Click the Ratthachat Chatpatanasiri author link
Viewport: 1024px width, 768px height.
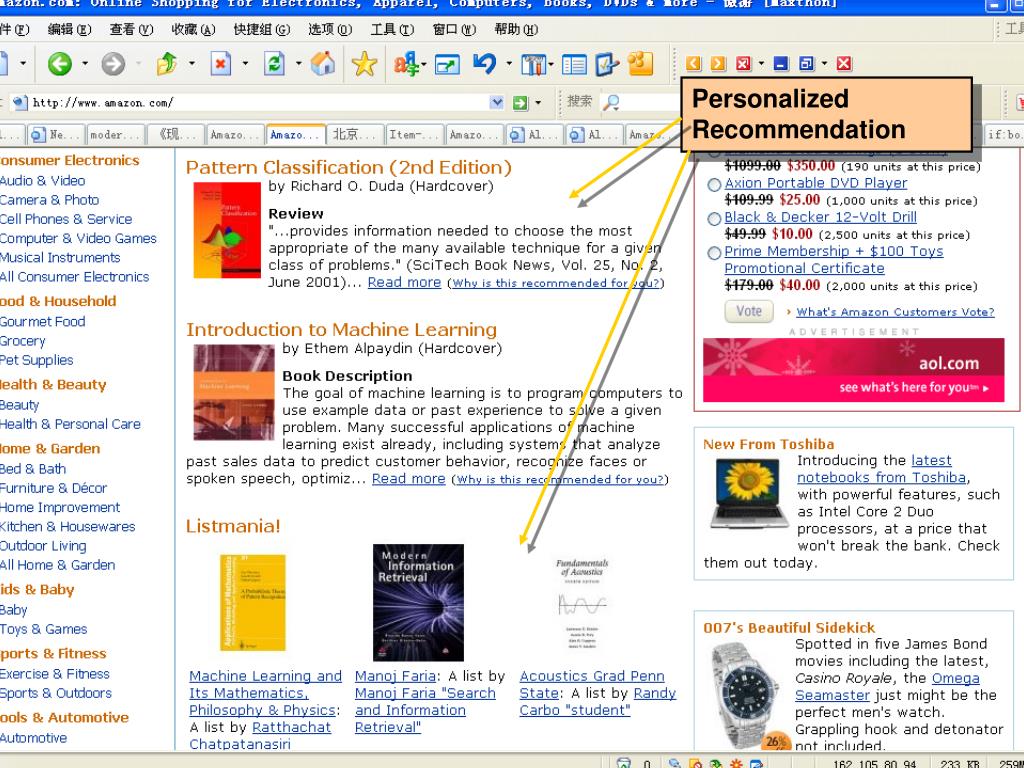click(x=260, y=735)
